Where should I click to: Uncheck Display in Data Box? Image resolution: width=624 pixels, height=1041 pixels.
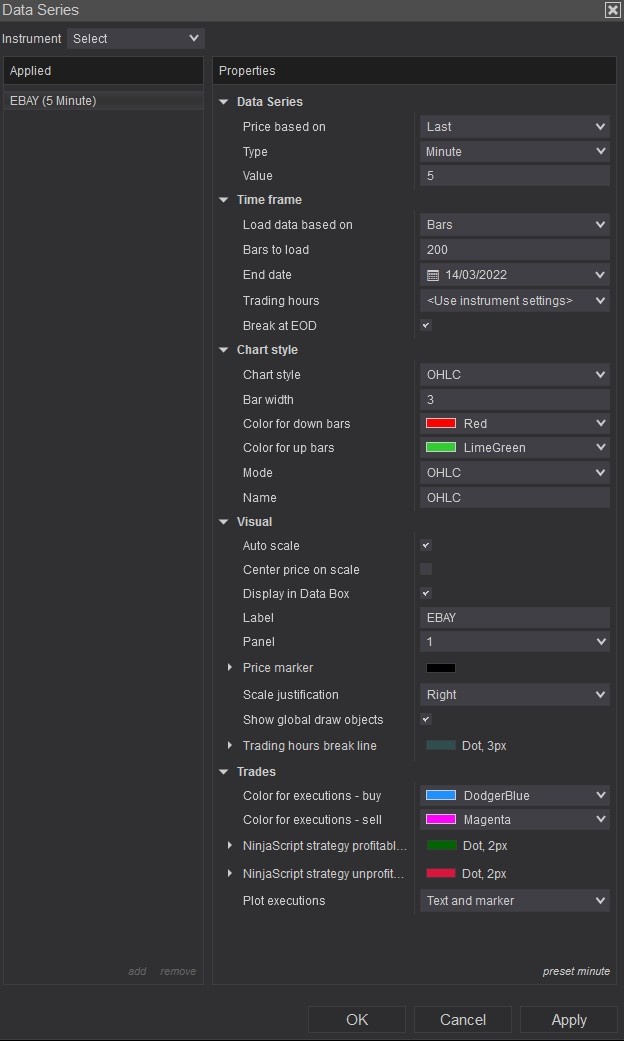(426, 594)
